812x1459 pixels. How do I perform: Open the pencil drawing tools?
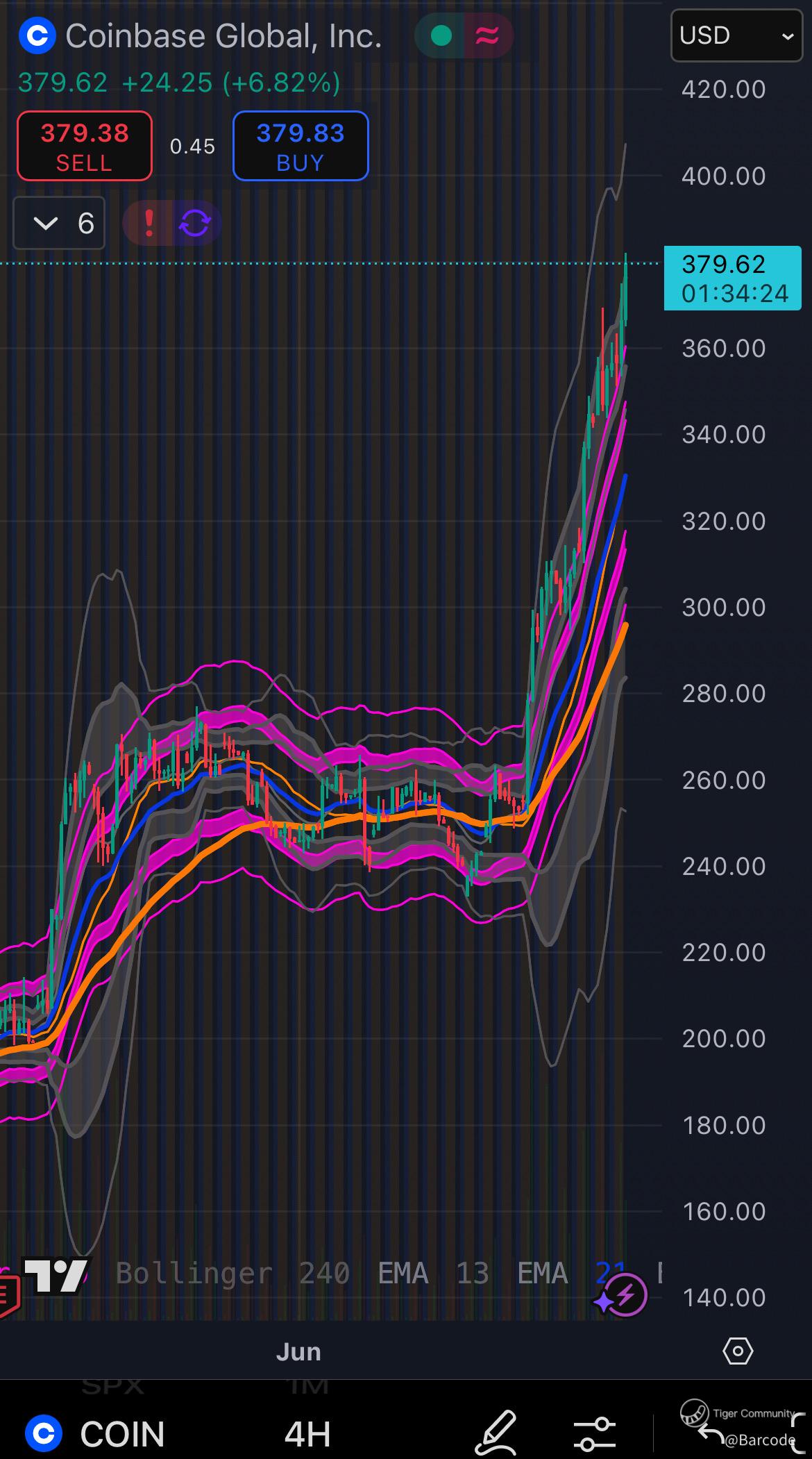point(496,1433)
